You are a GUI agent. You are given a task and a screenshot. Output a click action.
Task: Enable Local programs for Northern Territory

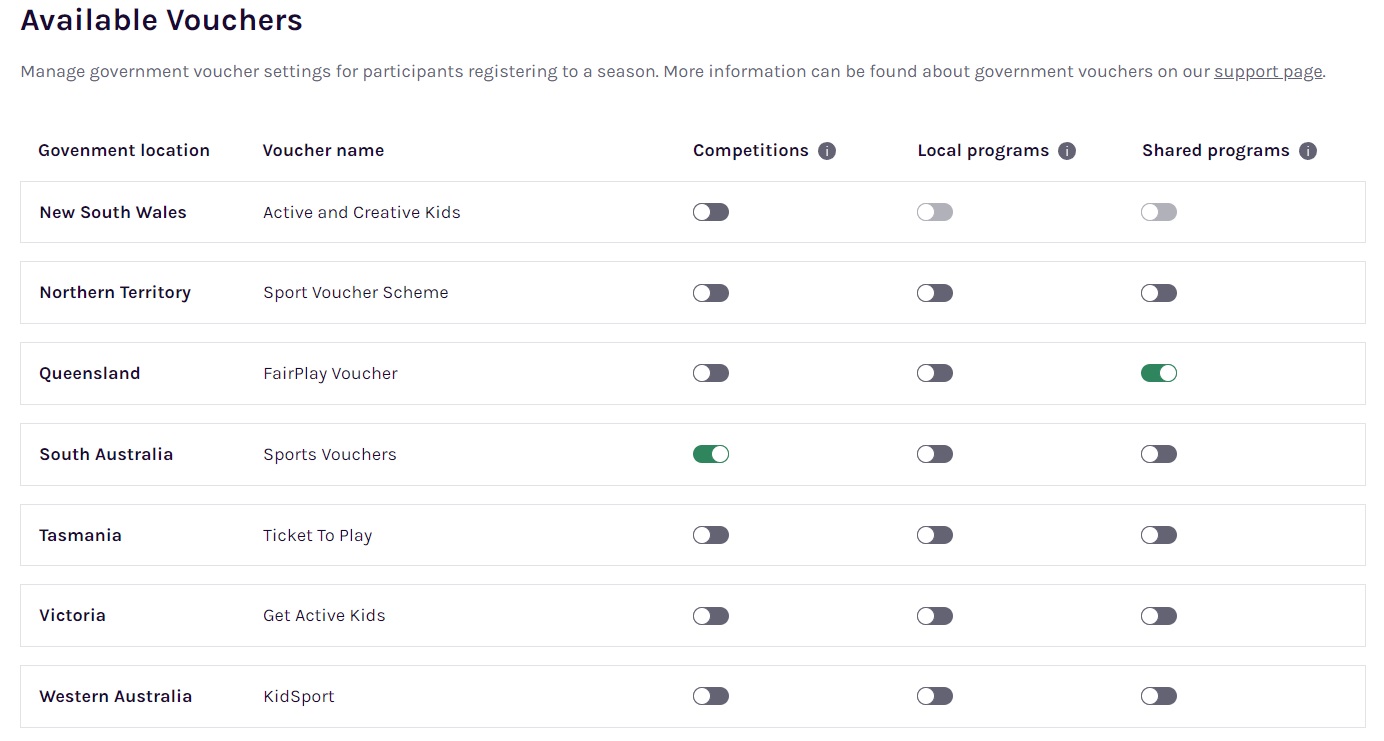coord(935,293)
